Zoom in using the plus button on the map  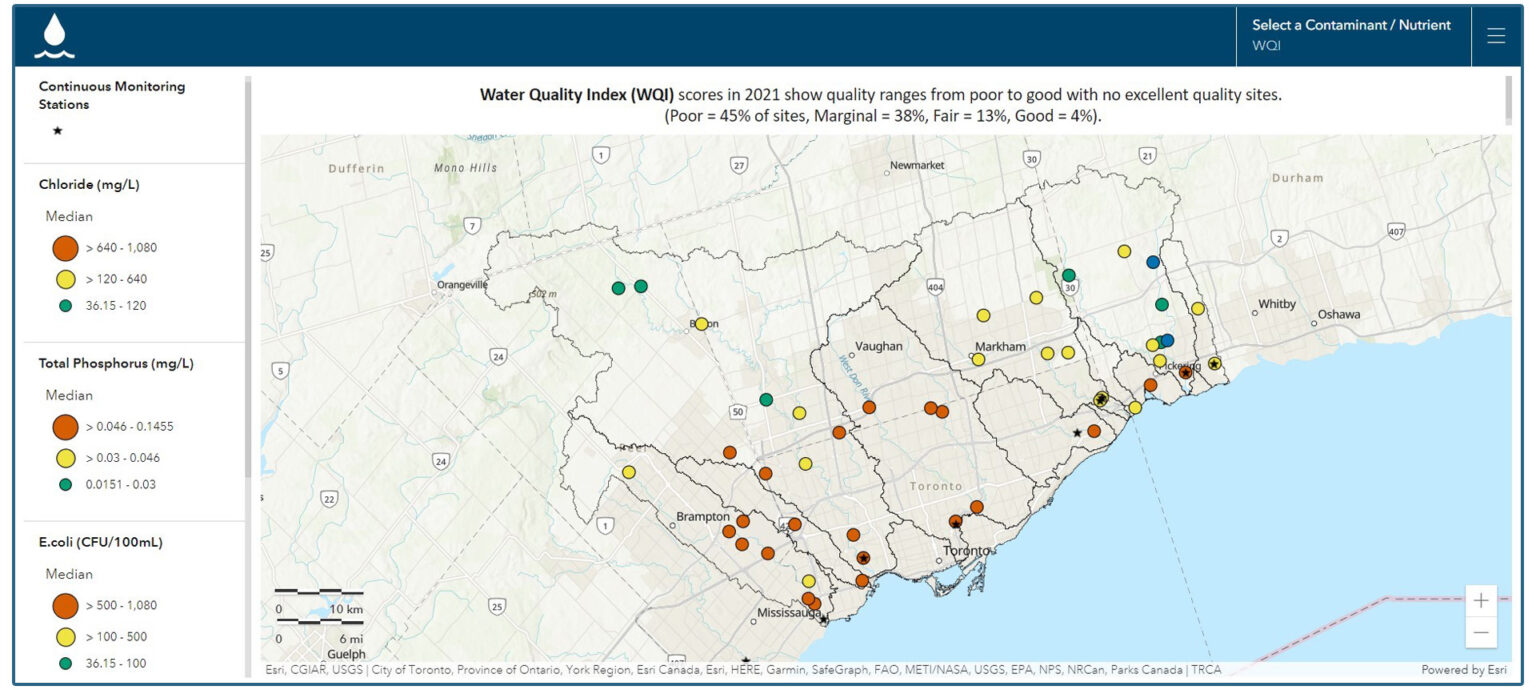(1481, 600)
